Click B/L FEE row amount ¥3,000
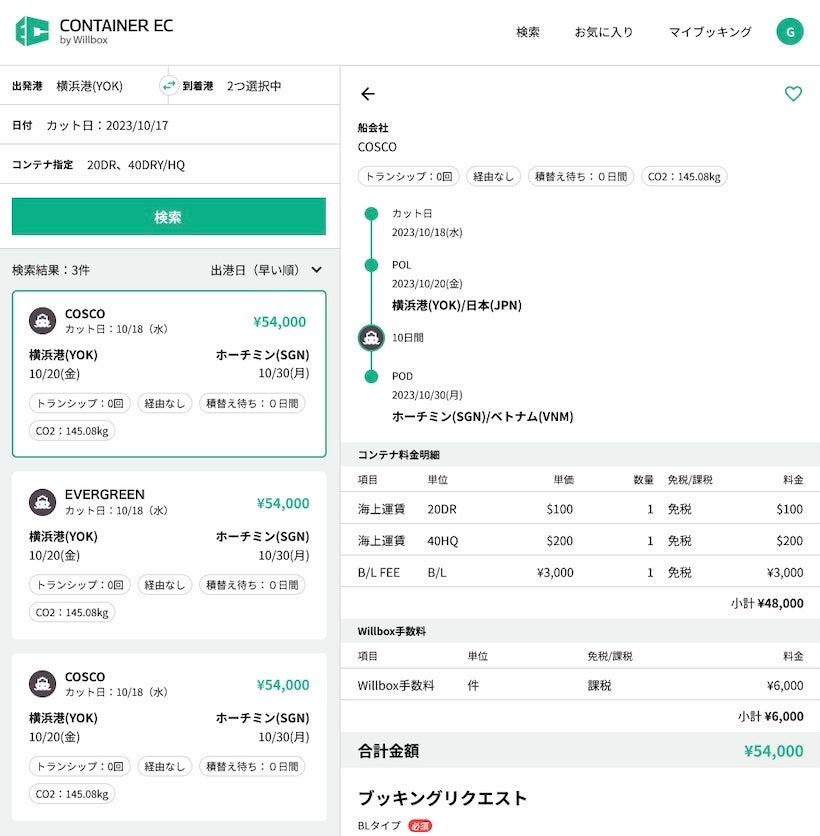Screen dimensions: 820x836 point(785,573)
